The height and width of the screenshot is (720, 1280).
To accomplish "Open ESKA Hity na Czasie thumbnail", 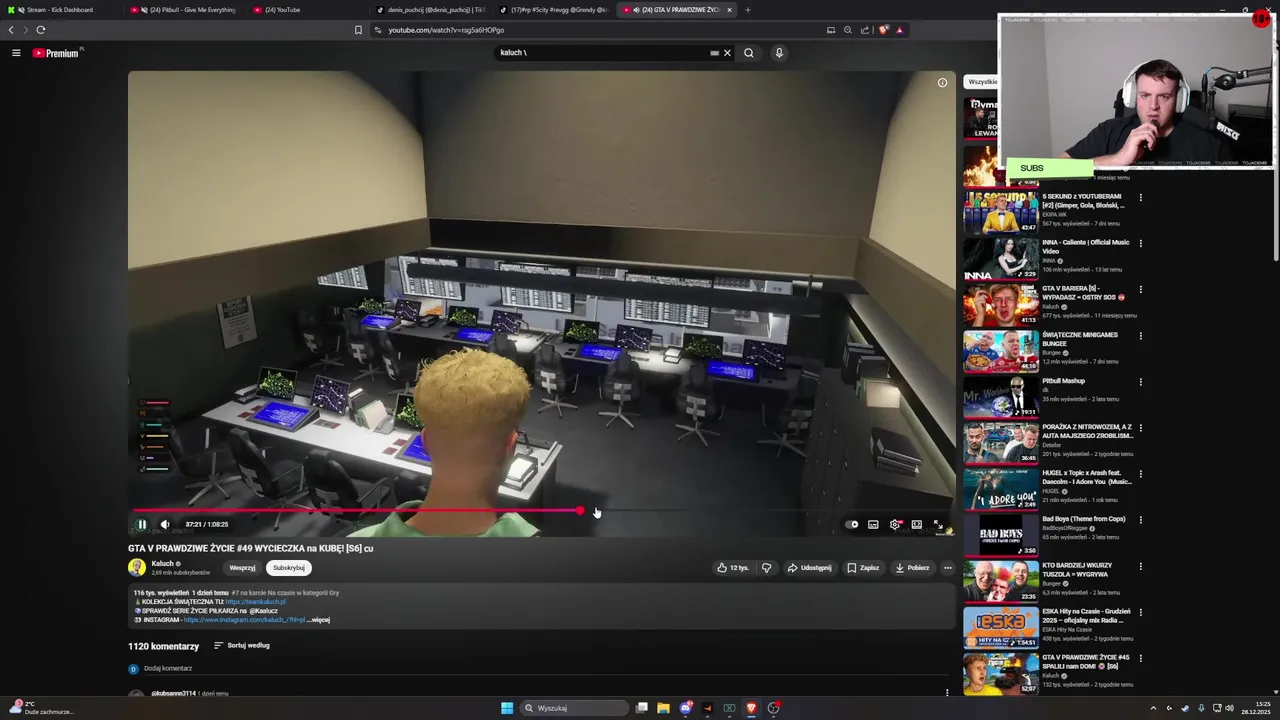I will point(1001,628).
